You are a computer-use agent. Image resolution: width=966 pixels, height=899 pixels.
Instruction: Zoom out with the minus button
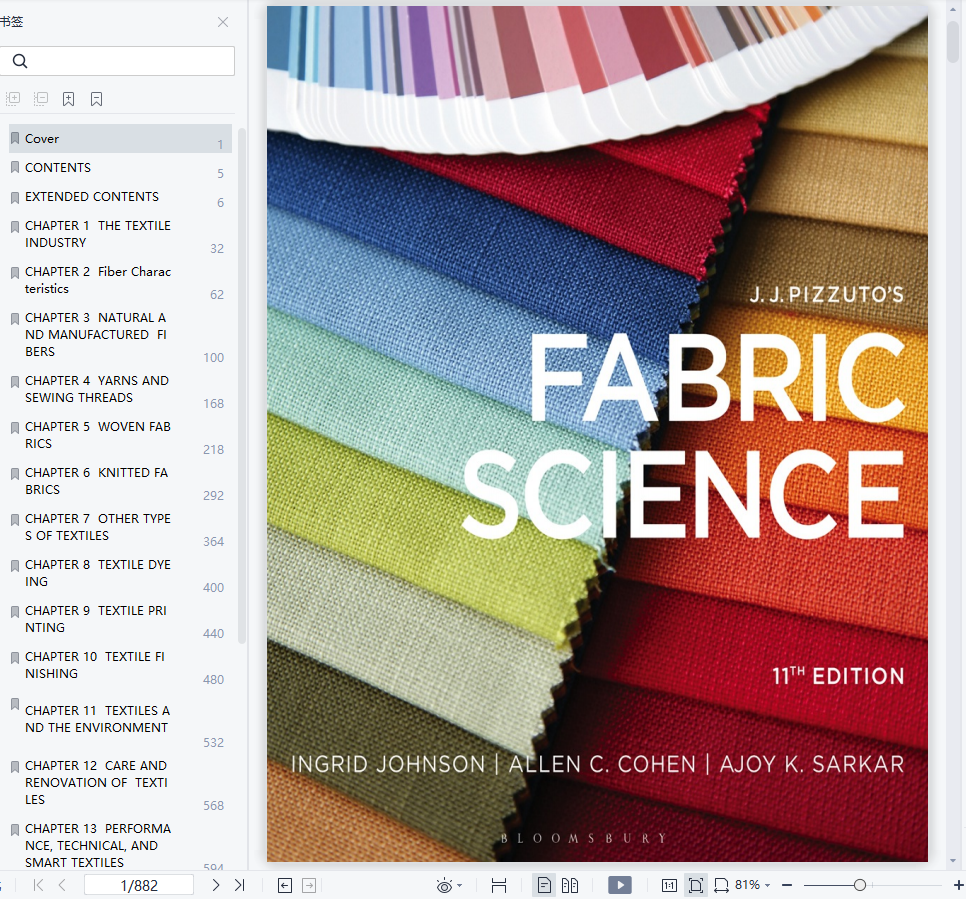coord(787,885)
